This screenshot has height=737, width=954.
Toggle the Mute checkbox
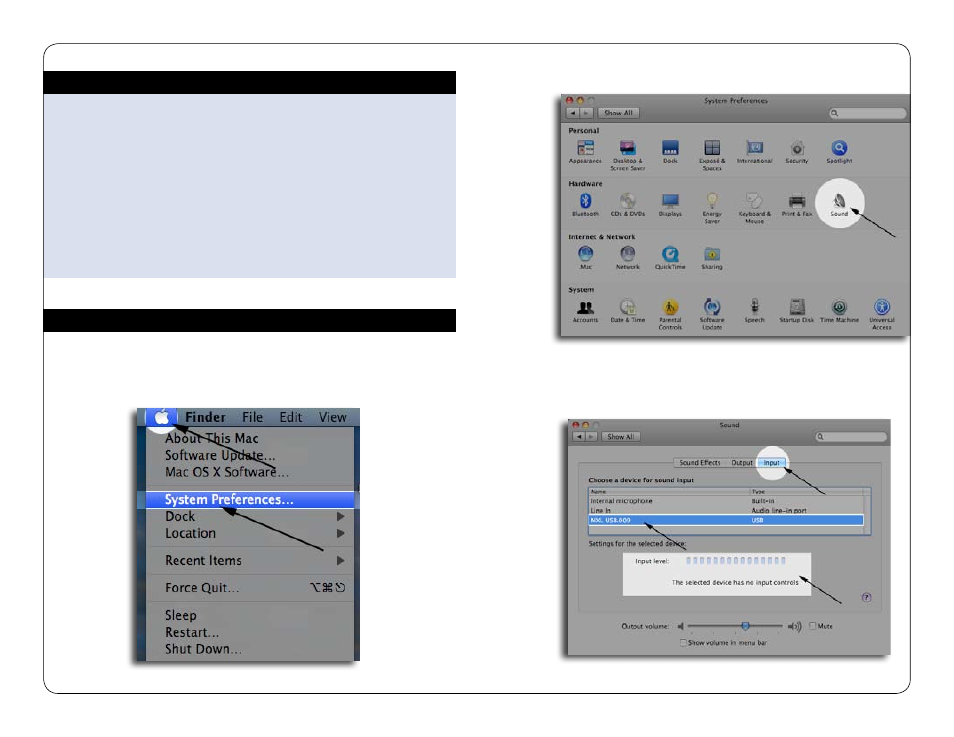click(x=812, y=626)
